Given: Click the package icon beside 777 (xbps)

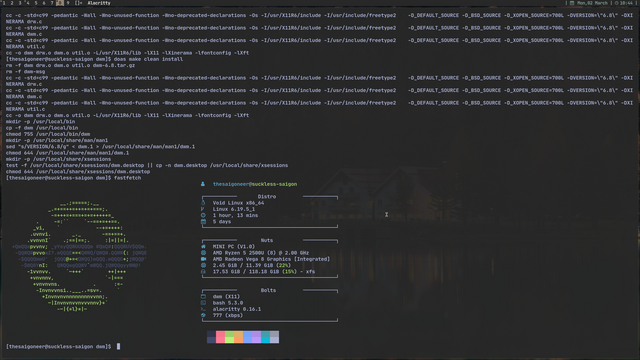Looking at the screenshot, I should click(203, 316).
